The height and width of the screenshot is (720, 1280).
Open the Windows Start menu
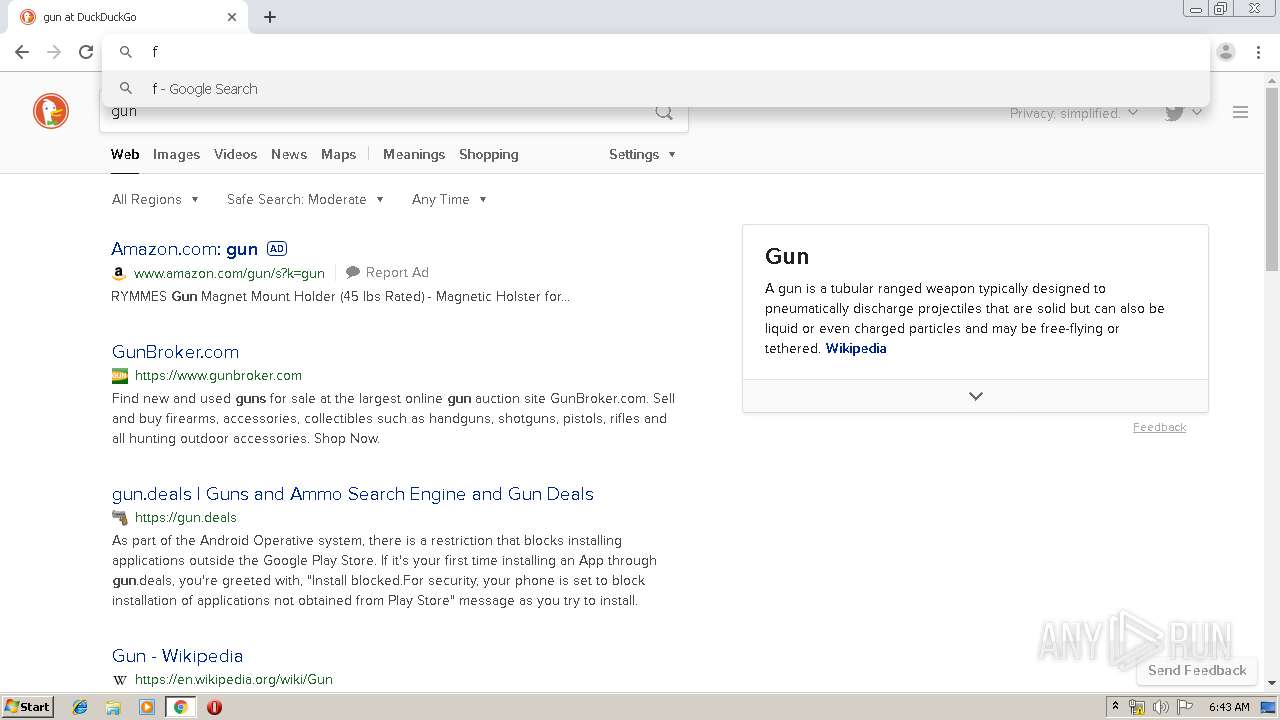pyautogui.click(x=27, y=707)
